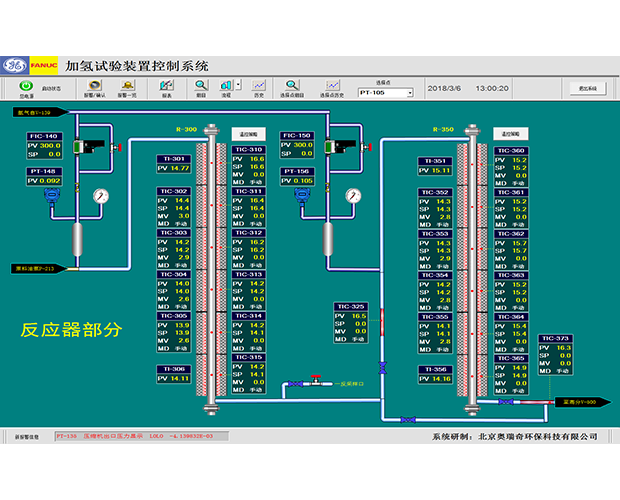The height and width of the screenshot is (500, 620).
Task: Open the alarm acknowledge icon
Action: [x=95, y=85]
